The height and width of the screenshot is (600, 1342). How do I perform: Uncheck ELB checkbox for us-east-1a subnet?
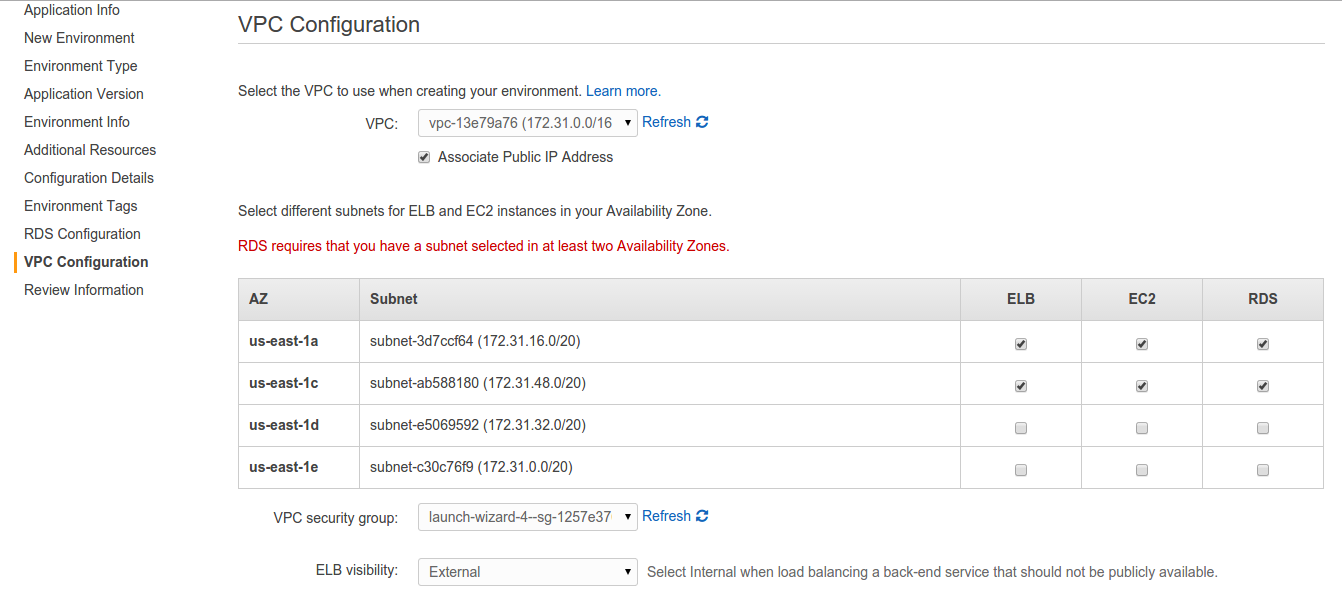point(1020,343)
